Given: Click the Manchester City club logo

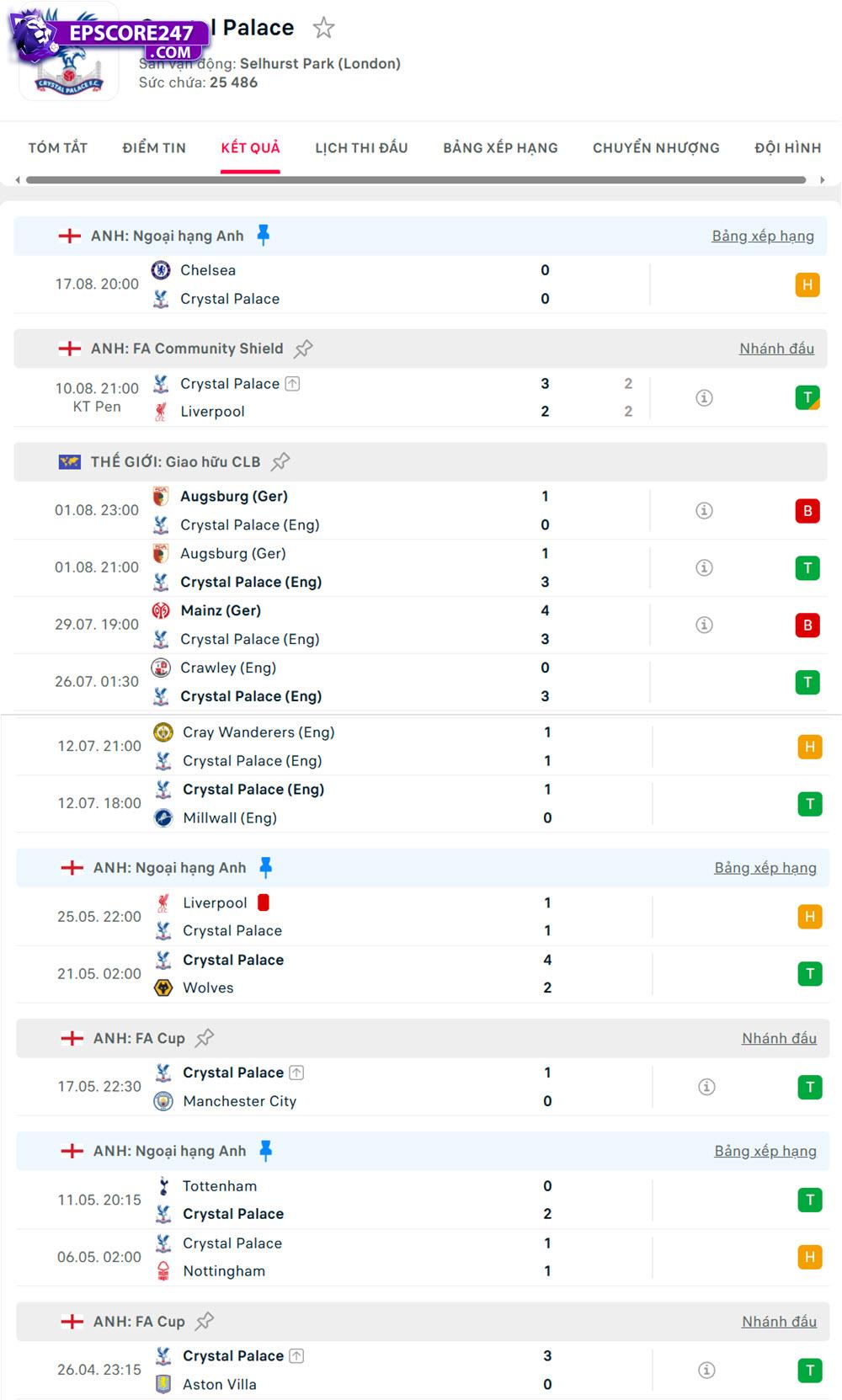Looking at the screenshot, I should [162, 1100].
